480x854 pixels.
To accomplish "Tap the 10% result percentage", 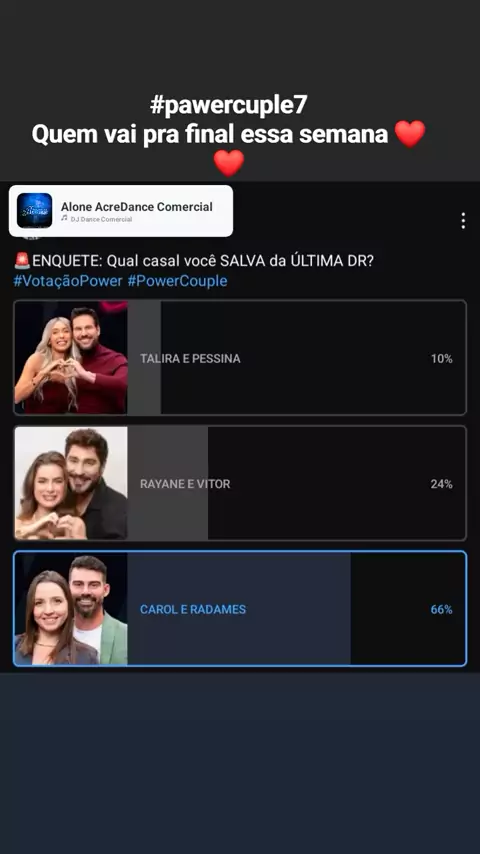I will pos(441,358).
